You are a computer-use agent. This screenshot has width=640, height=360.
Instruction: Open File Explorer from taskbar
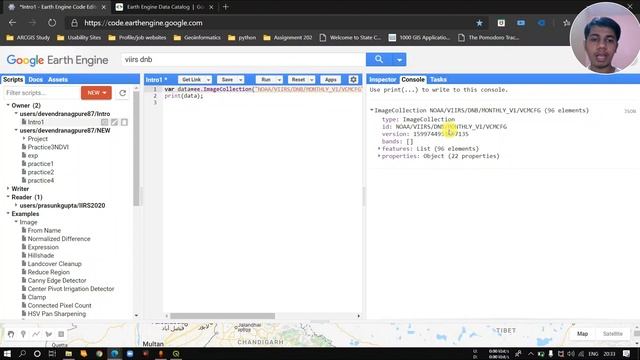tap(69, 353)
